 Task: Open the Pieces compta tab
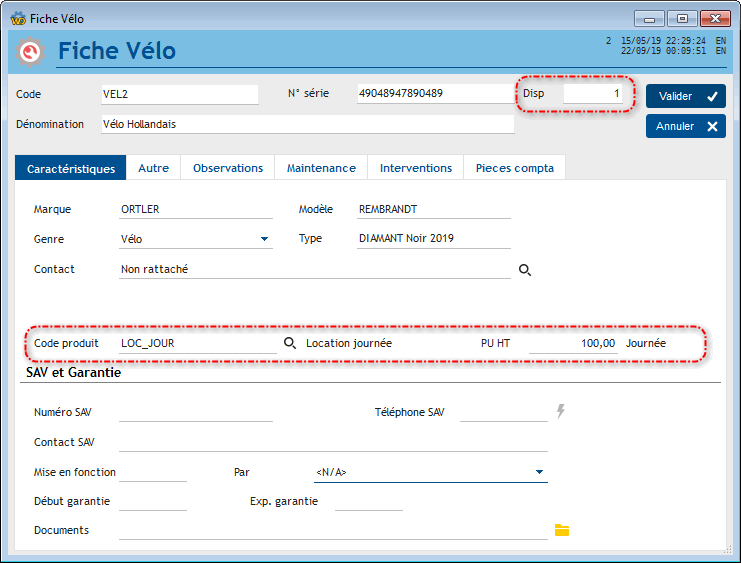[x=514, y=168]
